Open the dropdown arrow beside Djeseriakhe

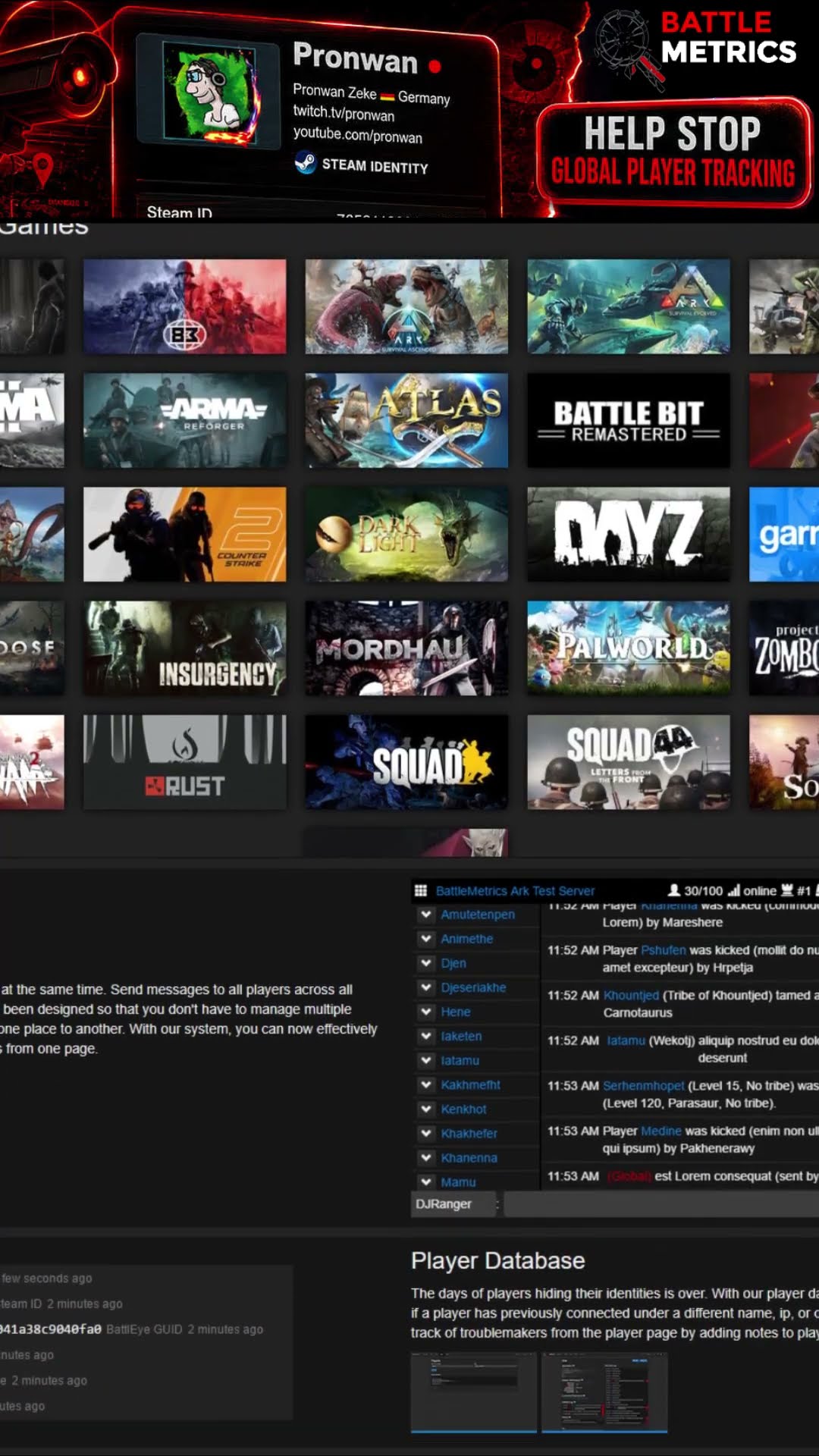point(426,987)
